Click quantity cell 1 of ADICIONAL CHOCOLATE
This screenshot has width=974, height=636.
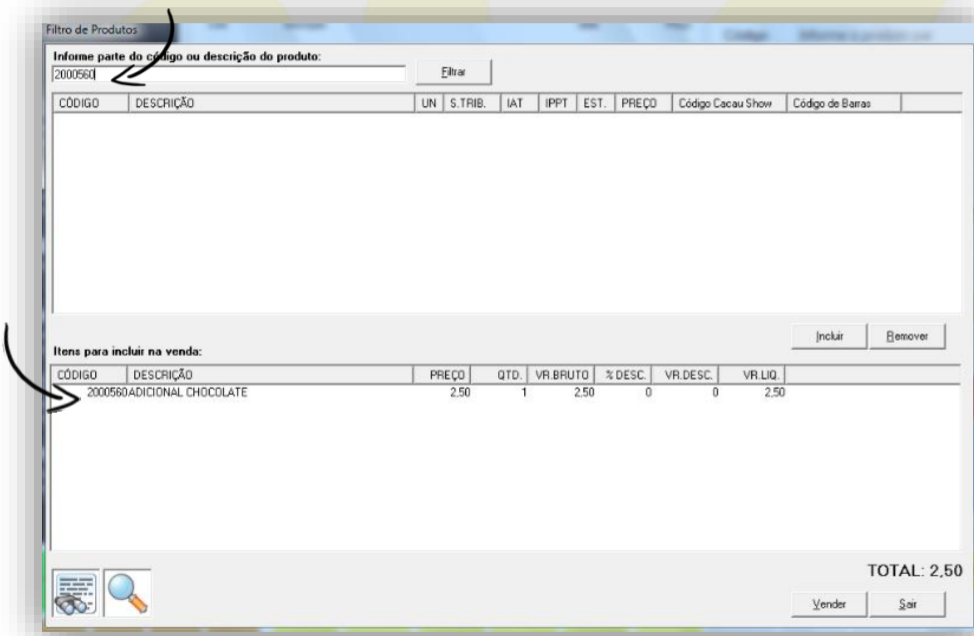[524, 393]
